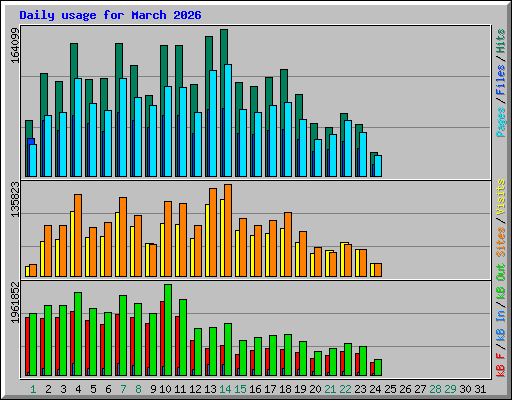Click the Sites legend label
This screenshot has height=400, width=512.
(x=501, y=242)
